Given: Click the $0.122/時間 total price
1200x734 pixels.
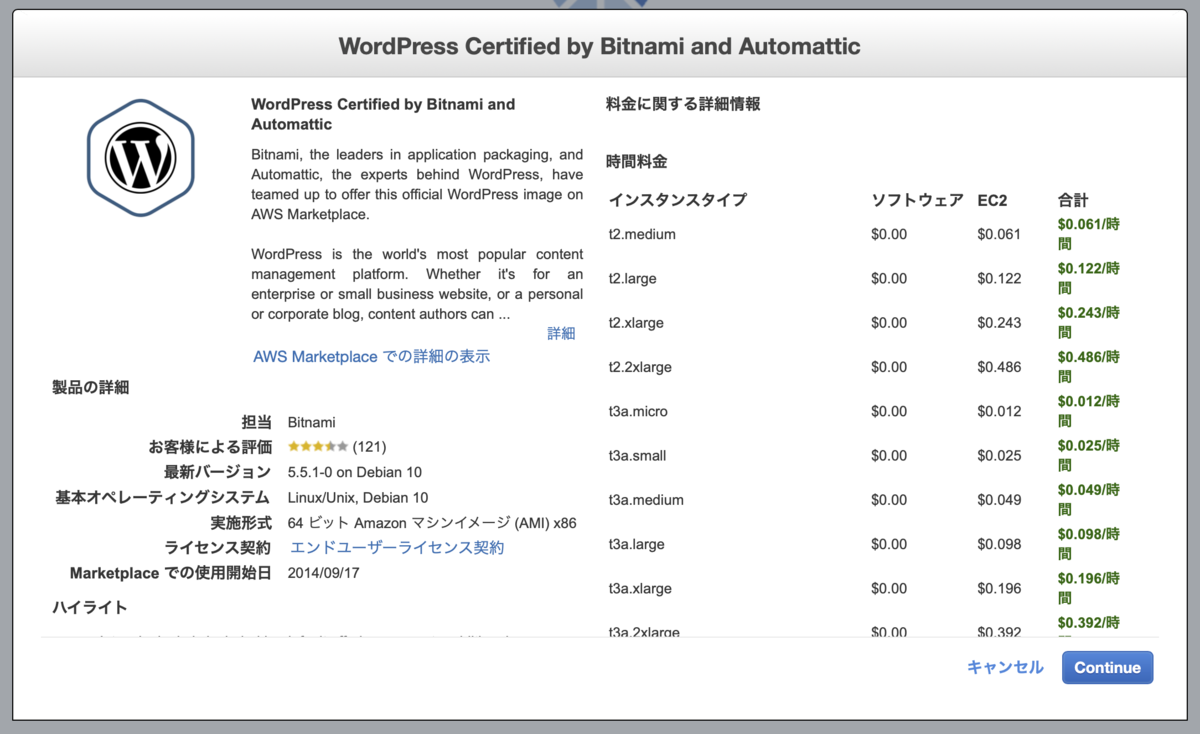Looking at the screenshot, I should (1089, 278).
